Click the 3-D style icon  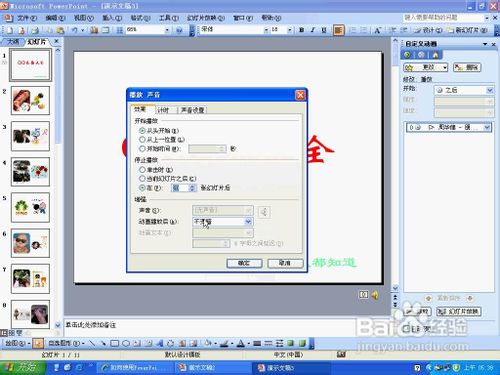(302, 343)
